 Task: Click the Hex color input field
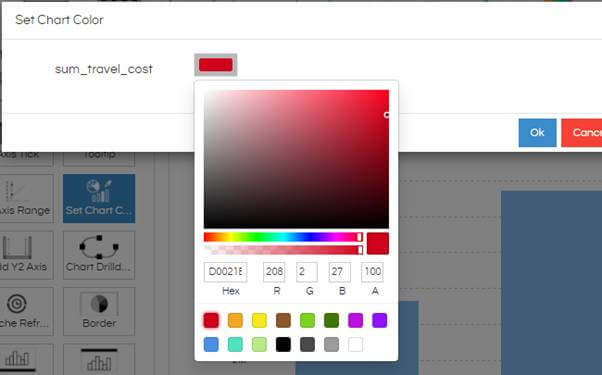(x=225, y=272)
